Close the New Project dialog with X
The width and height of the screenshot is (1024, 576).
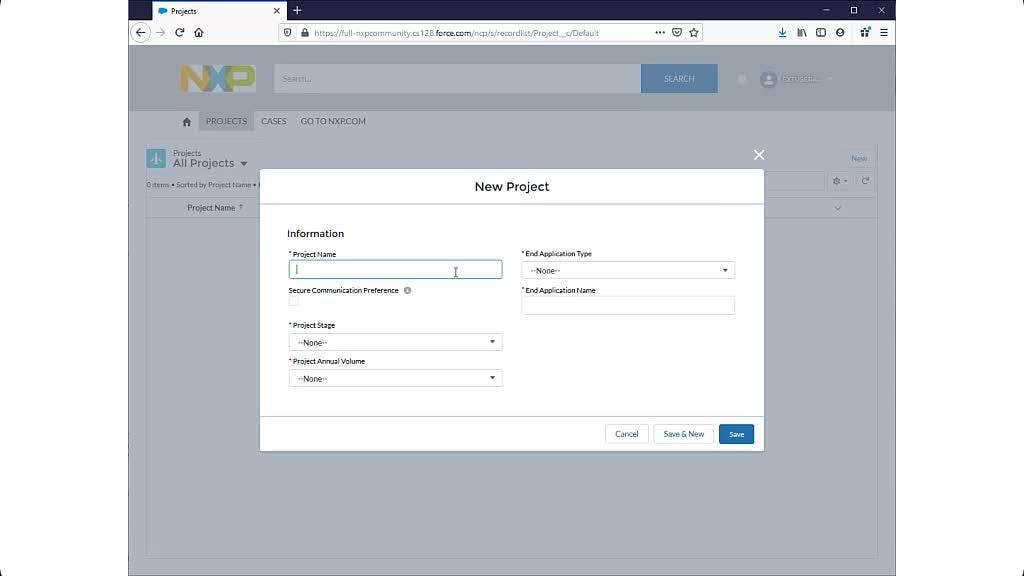point(759,155)
